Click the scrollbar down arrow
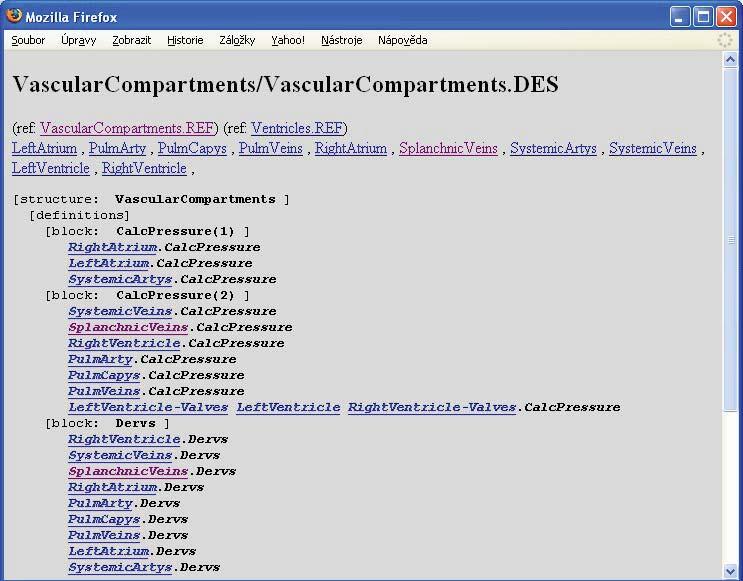Screen dimensions: 743x581 click(x=730, y=571)
